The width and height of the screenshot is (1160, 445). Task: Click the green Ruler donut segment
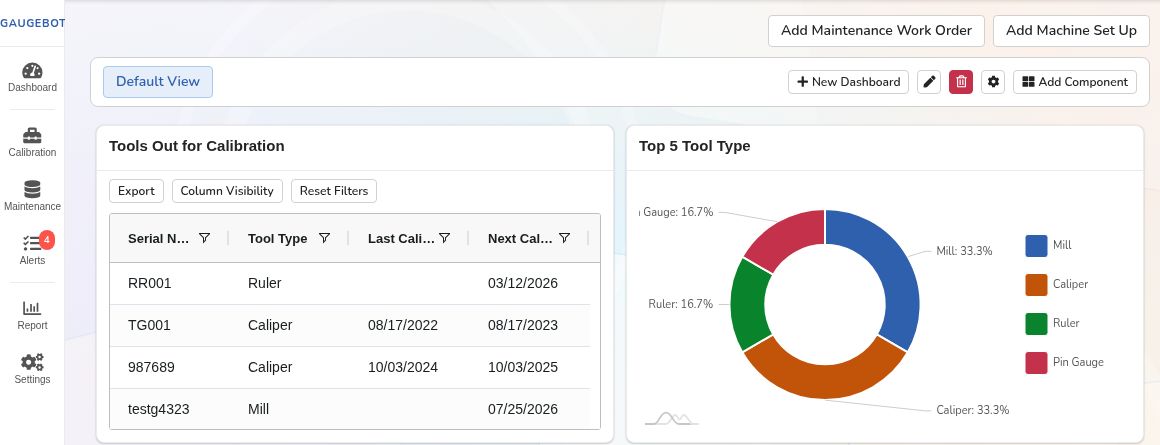point(748,305)
